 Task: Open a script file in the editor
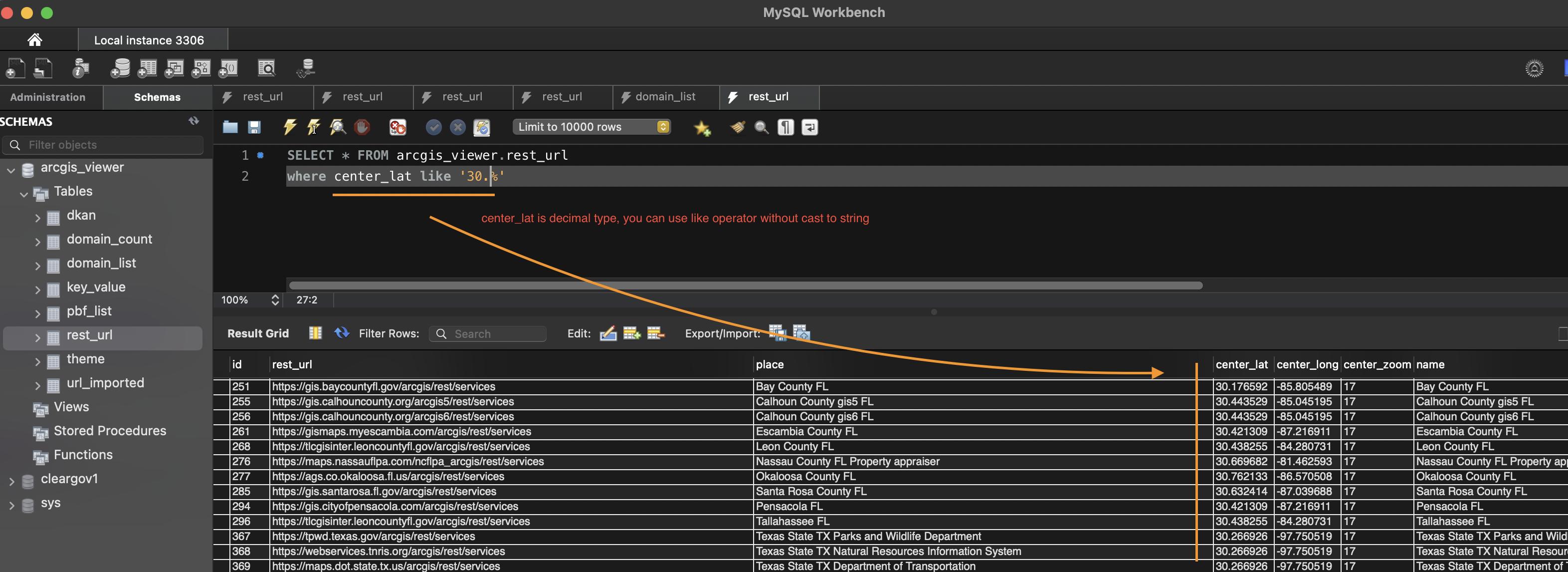(230, 127)
